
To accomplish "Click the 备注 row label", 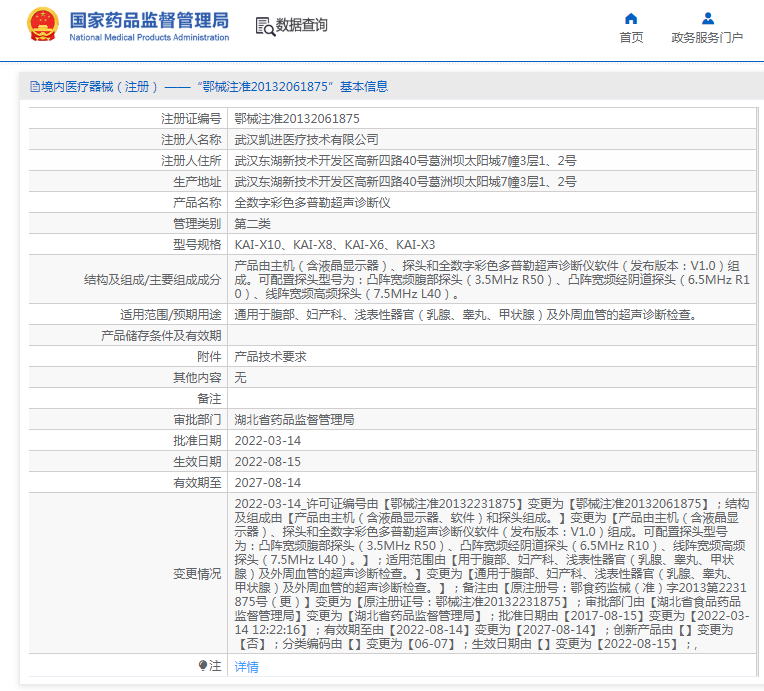I will [209, 398].
